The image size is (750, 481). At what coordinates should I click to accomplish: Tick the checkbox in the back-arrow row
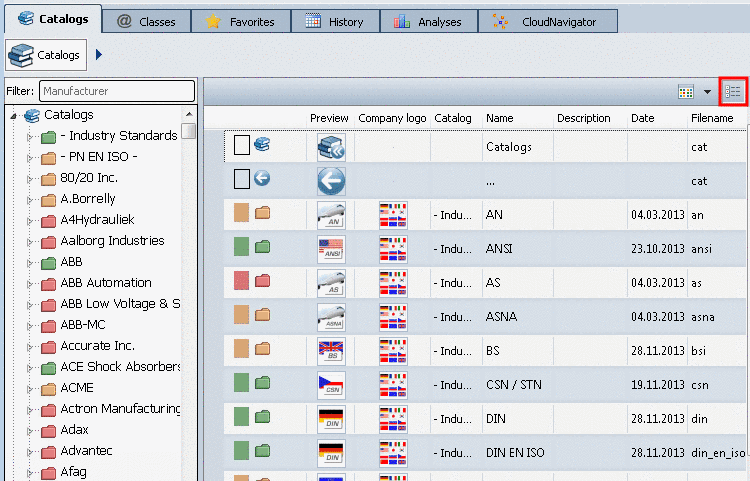pos(241,180)
